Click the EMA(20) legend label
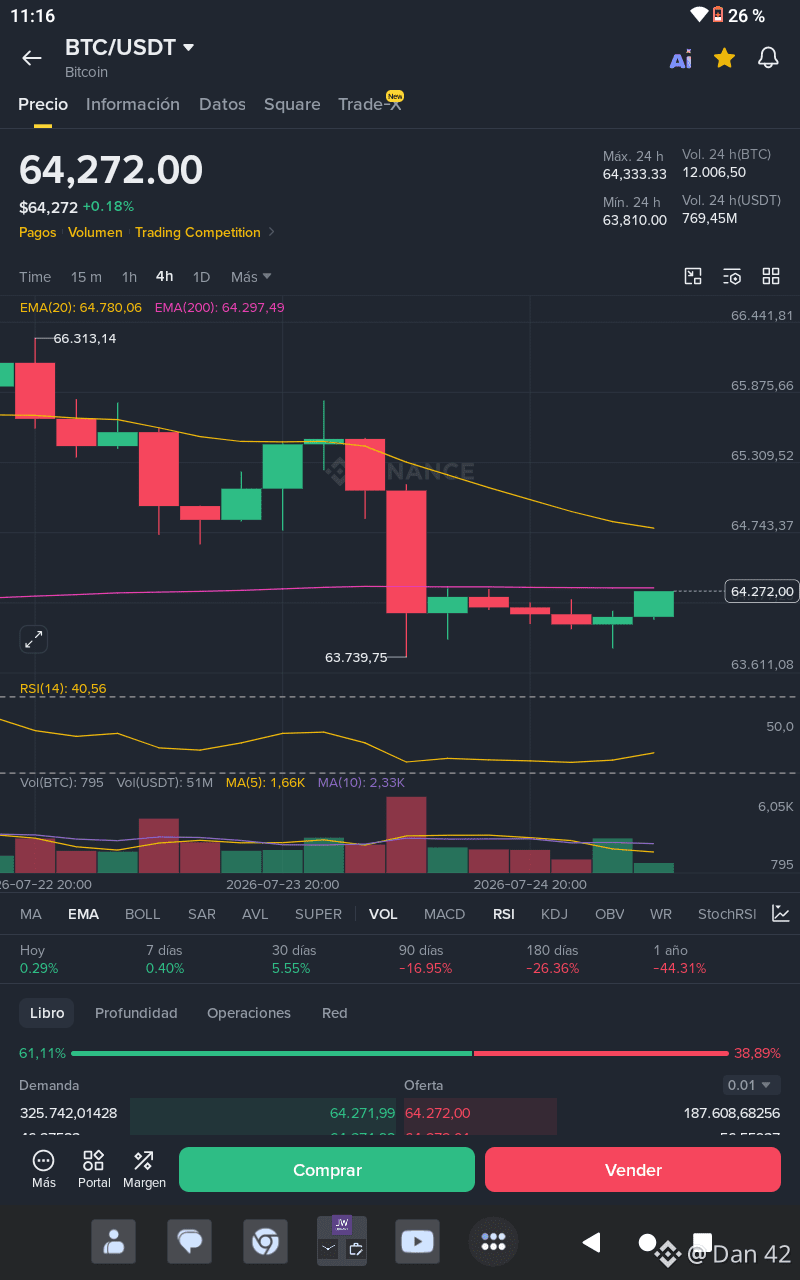The image size is (800, 1280). click(81, 308)
